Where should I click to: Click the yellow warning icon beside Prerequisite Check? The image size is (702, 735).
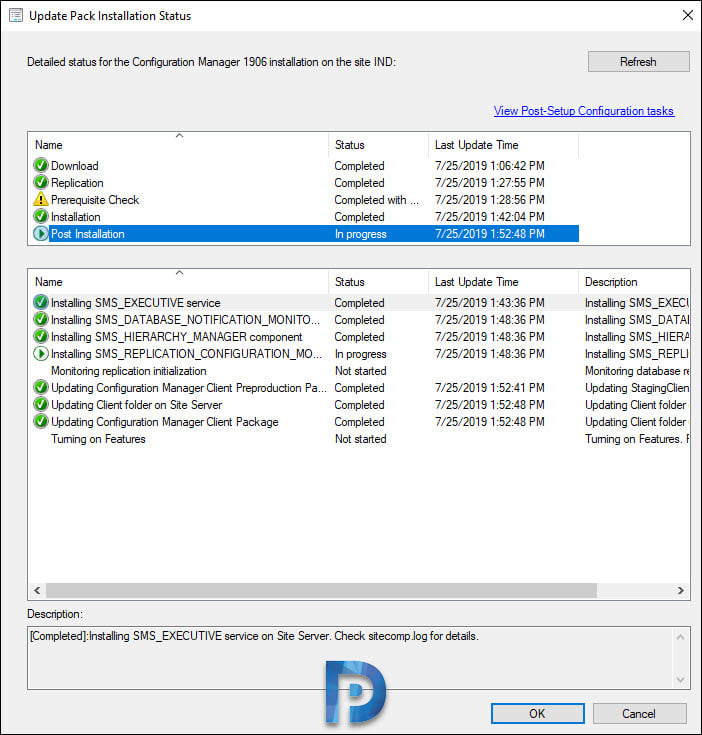coord(41,199)
